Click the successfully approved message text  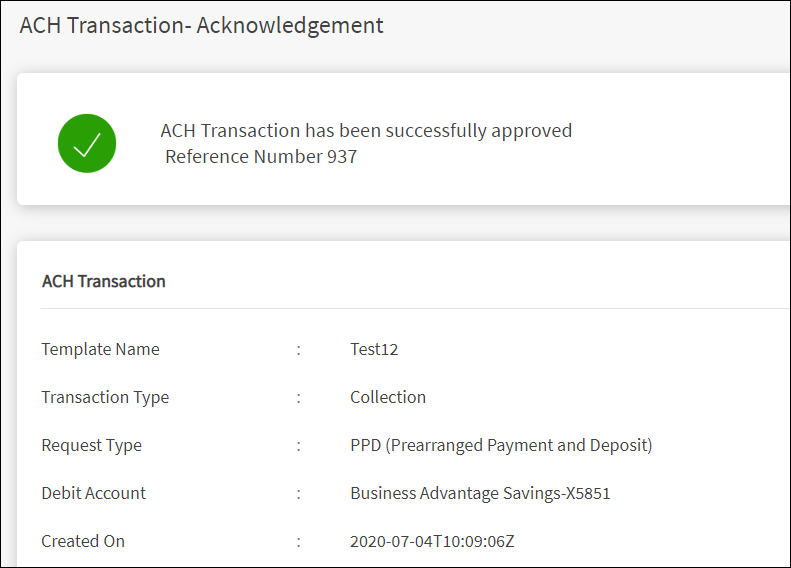(x=366, y=131)
